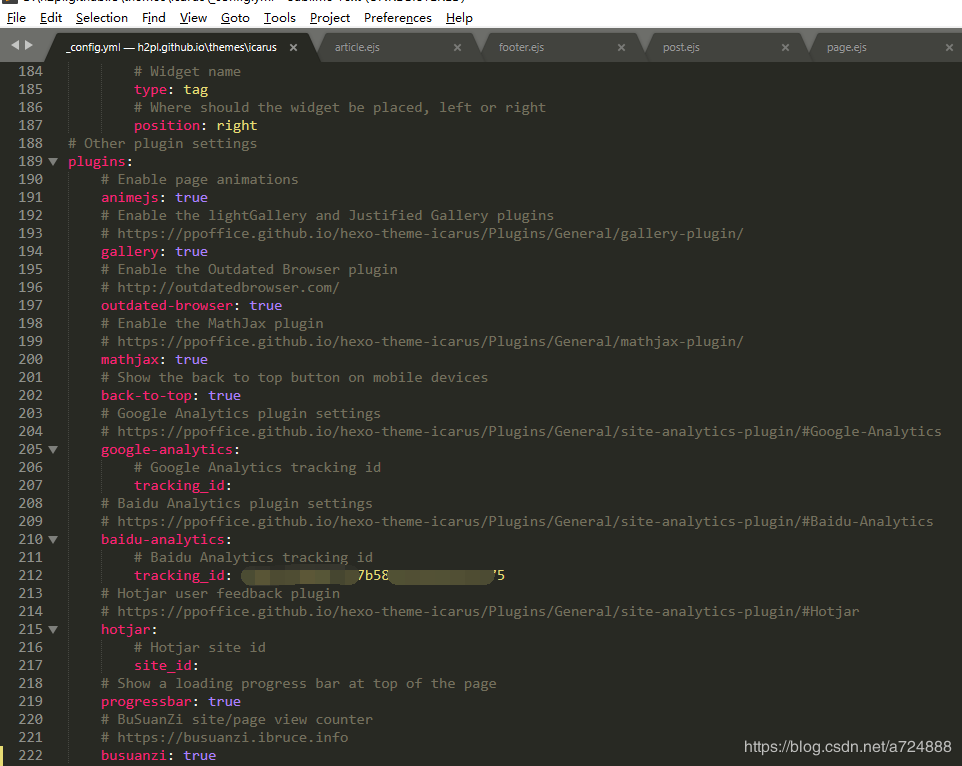Switch to the post.ejs tab
Viewport: 962px width, 766px height.
(x=681, y=47)
